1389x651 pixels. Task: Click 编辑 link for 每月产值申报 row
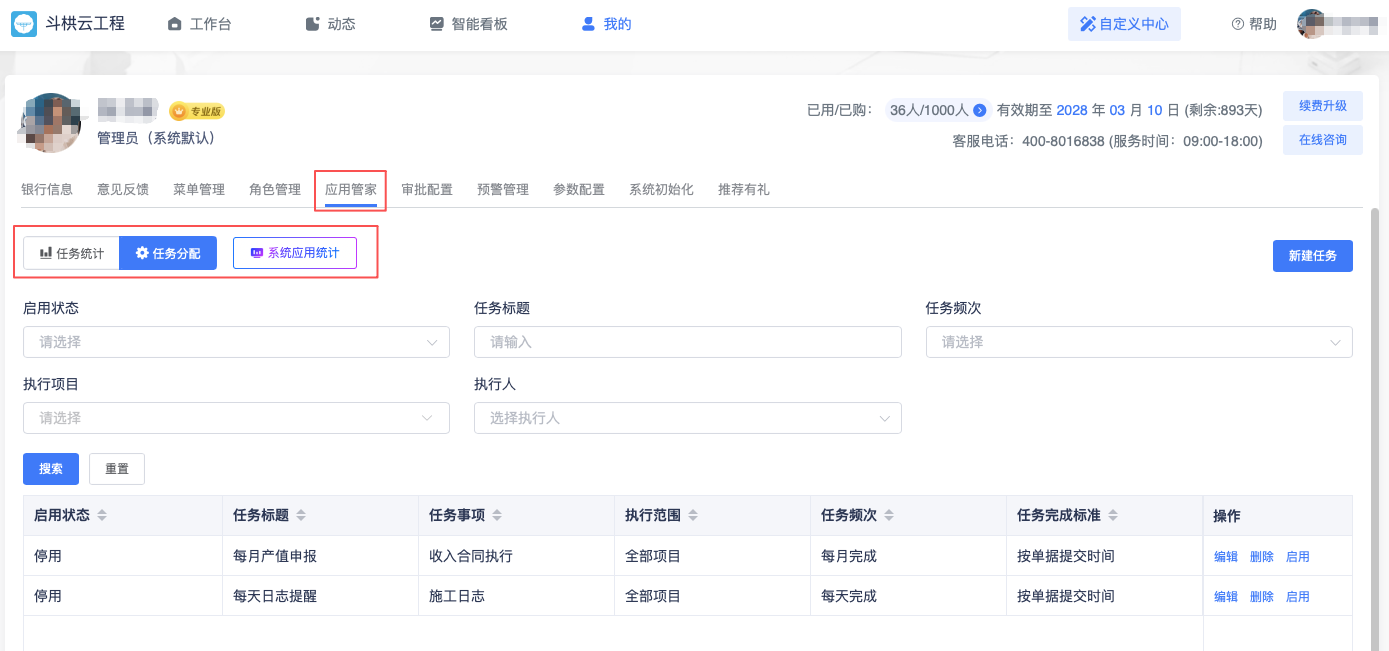click(1225, 557)
